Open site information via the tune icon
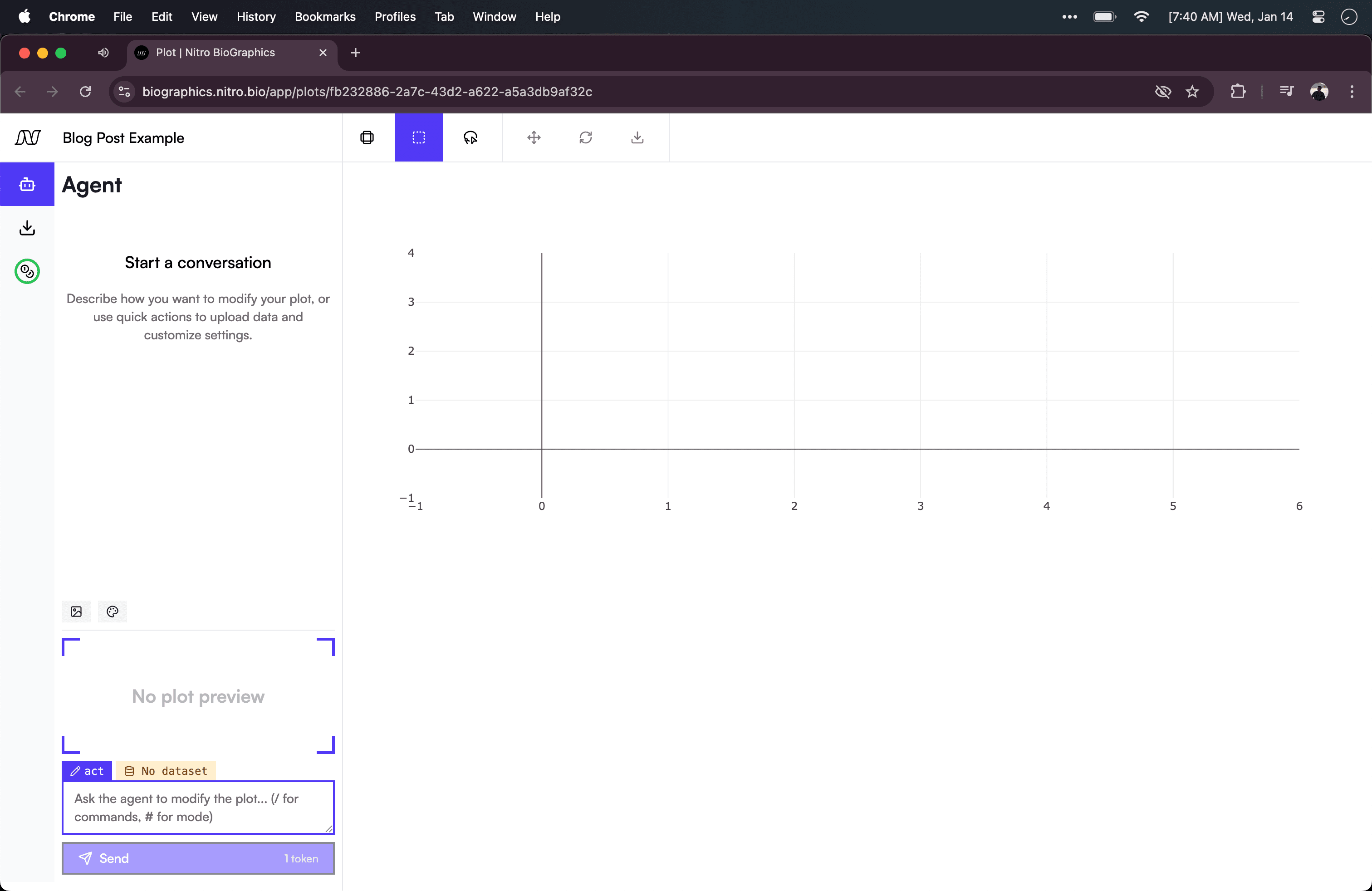The image size is (1372, 891). coord(124,92)
